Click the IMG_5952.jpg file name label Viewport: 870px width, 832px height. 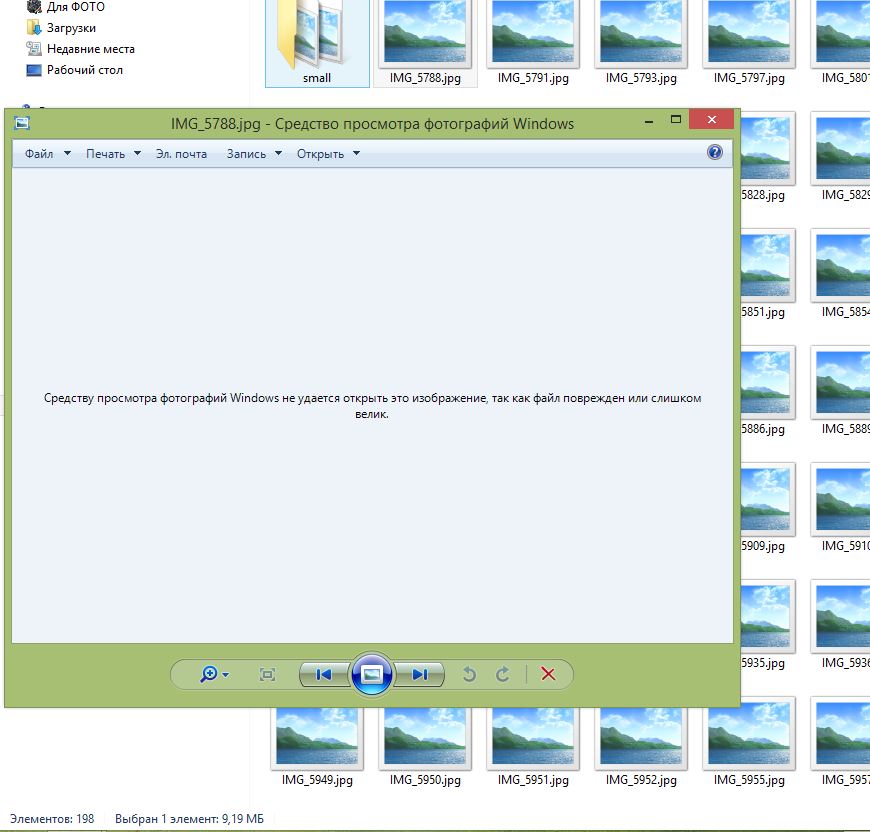coord(641,780)
